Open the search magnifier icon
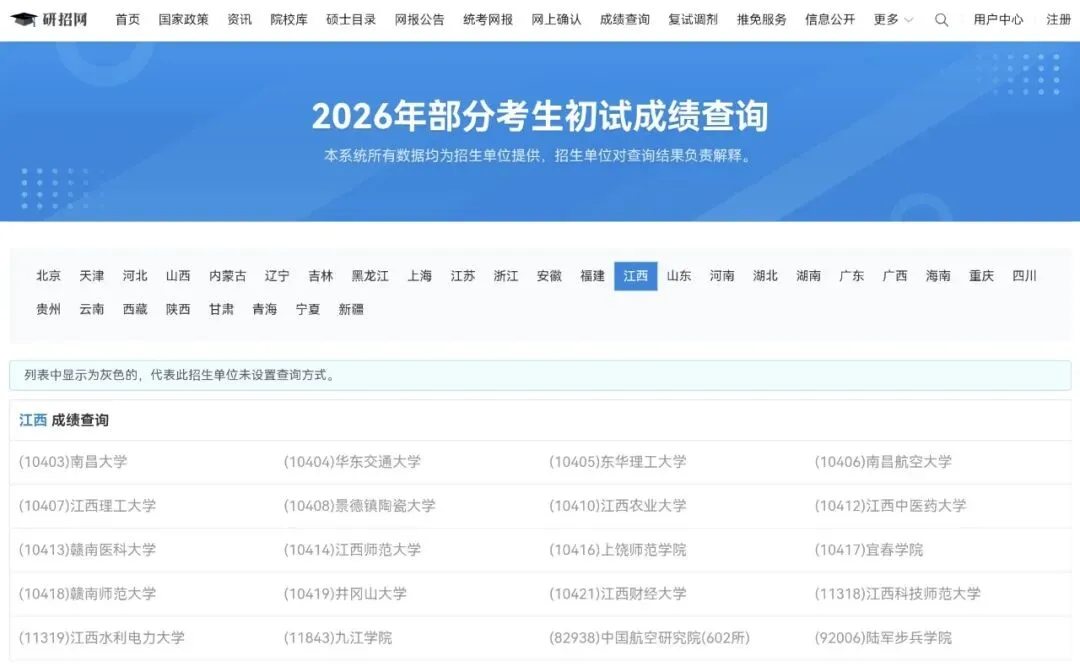 pyautogui.click(x=941, y=20)
